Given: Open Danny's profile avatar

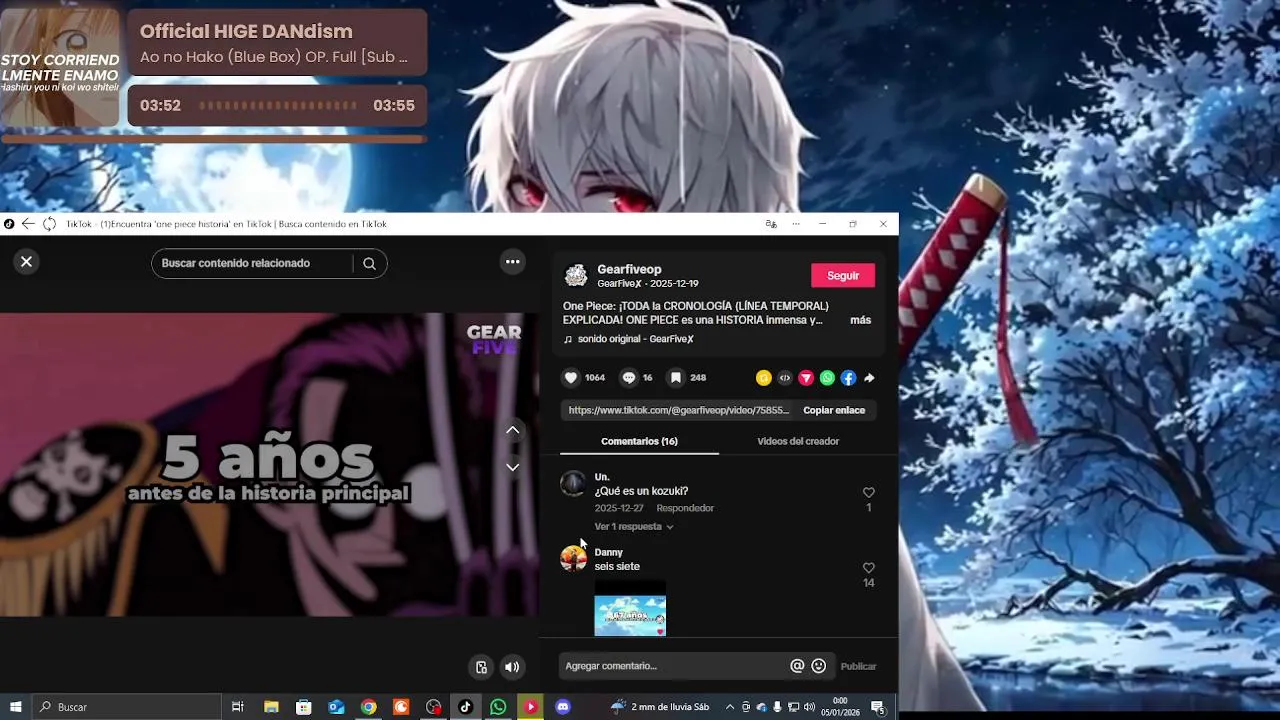Looking at the screenshot, I should tap(574, 558).
